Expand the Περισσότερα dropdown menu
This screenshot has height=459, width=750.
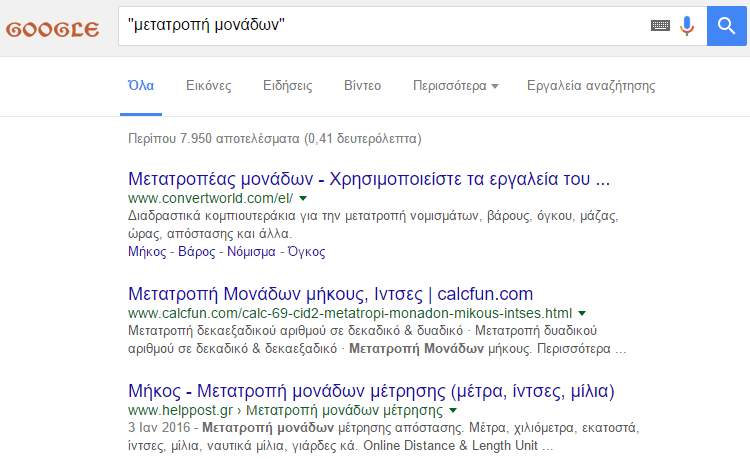tap(455, 86)
